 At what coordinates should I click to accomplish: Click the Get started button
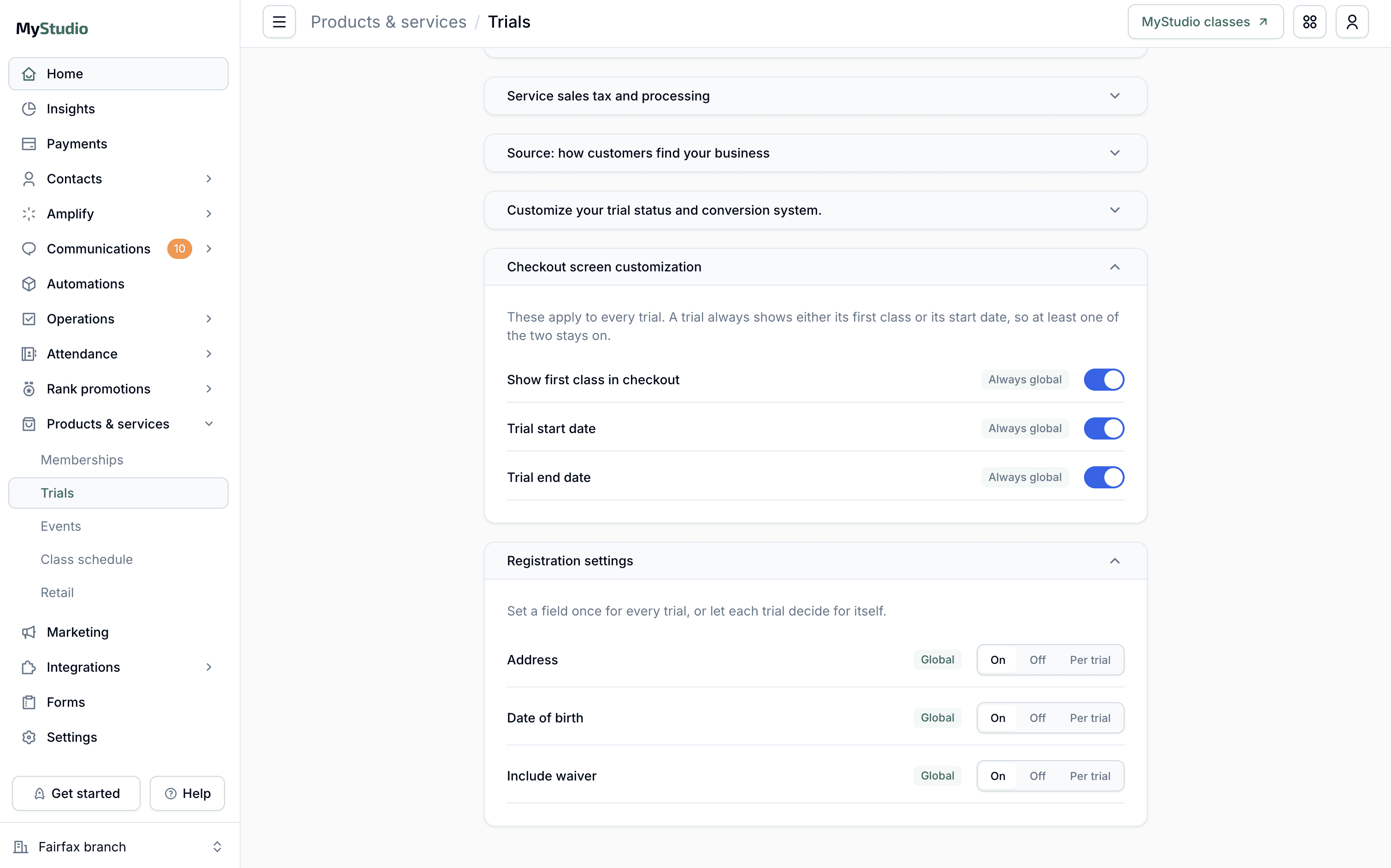point(76,793)
